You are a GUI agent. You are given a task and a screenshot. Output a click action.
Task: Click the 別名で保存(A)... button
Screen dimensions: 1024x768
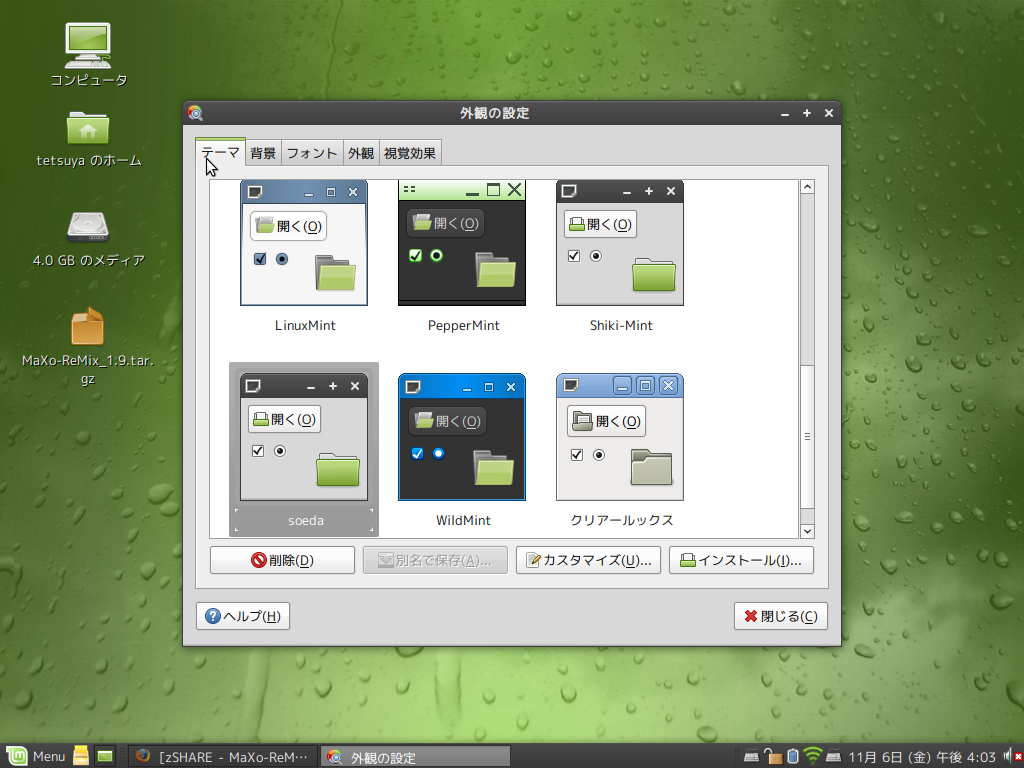[435, 560]
